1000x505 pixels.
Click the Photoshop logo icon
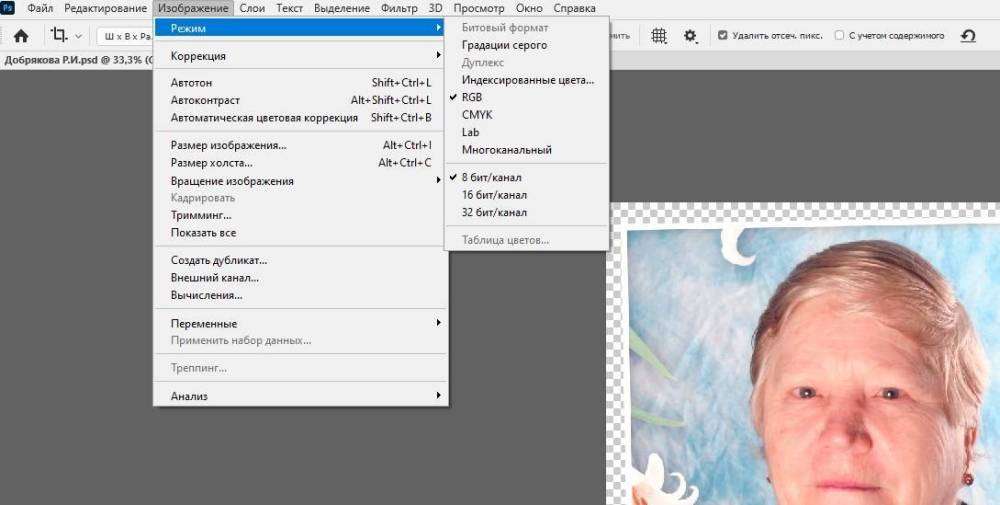pos(9,8)
